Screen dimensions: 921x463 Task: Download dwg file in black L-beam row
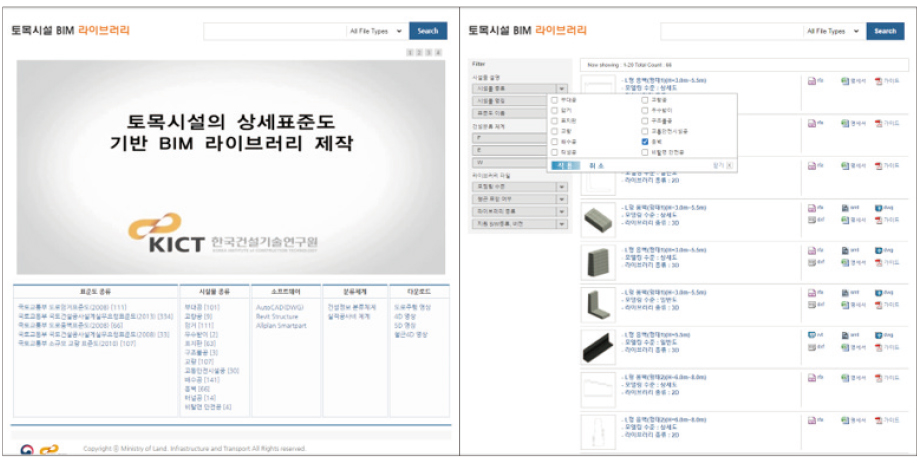tap(883, 335)
